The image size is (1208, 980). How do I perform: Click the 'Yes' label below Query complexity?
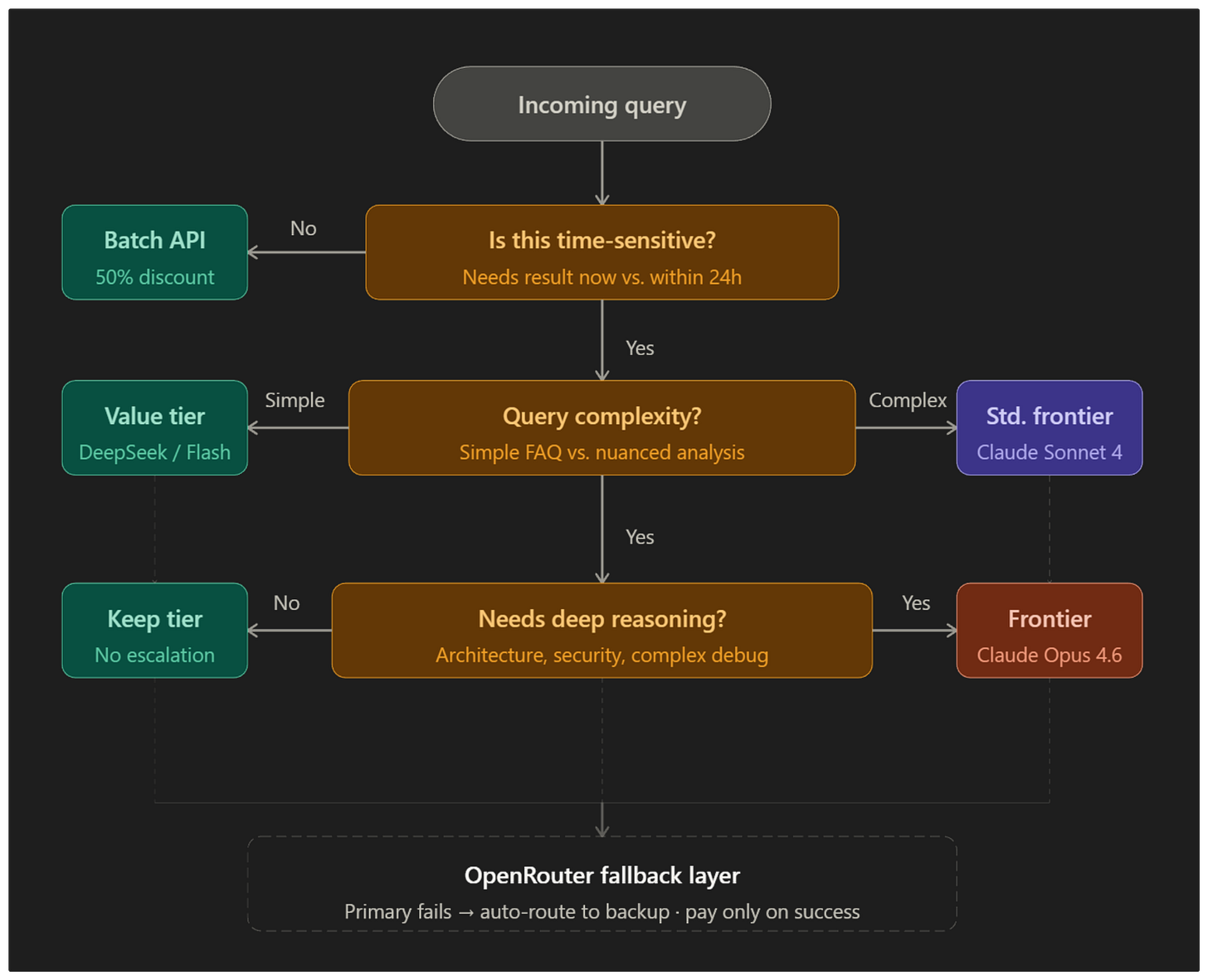pos(640,537)
